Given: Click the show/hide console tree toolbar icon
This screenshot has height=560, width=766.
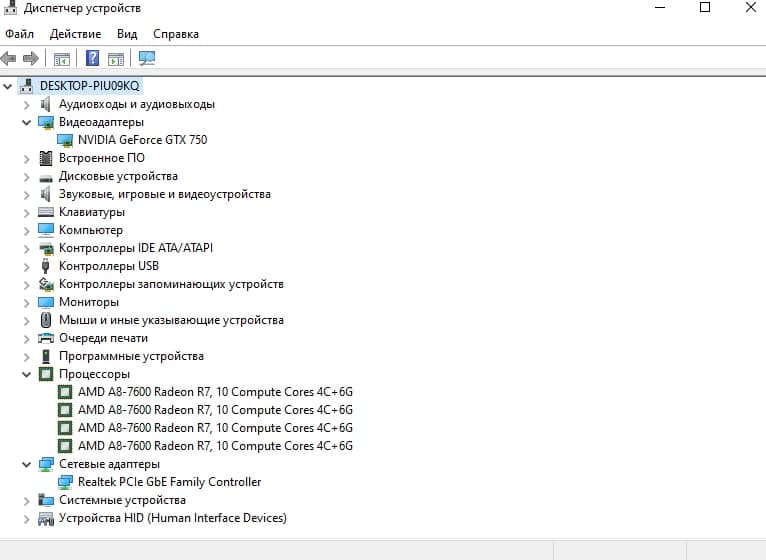Looking at the screenshot, I should coord(62,58).
